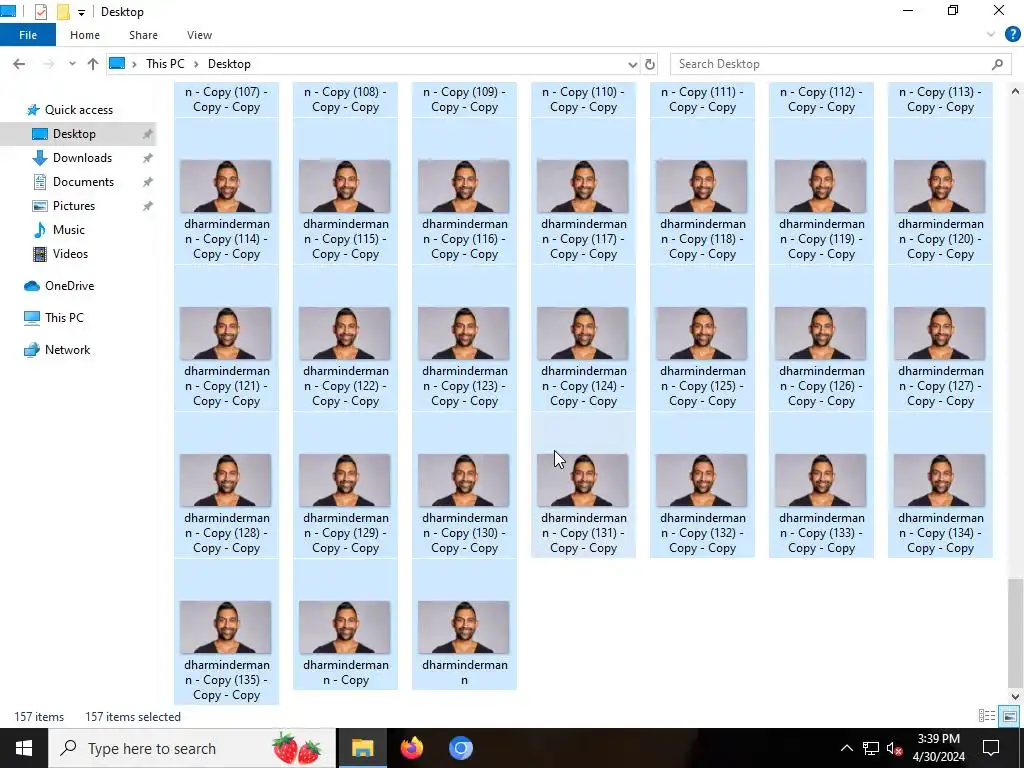The image size is (1024, 768).
Task: Expand the address bar history dropdown
Action: 632,64
